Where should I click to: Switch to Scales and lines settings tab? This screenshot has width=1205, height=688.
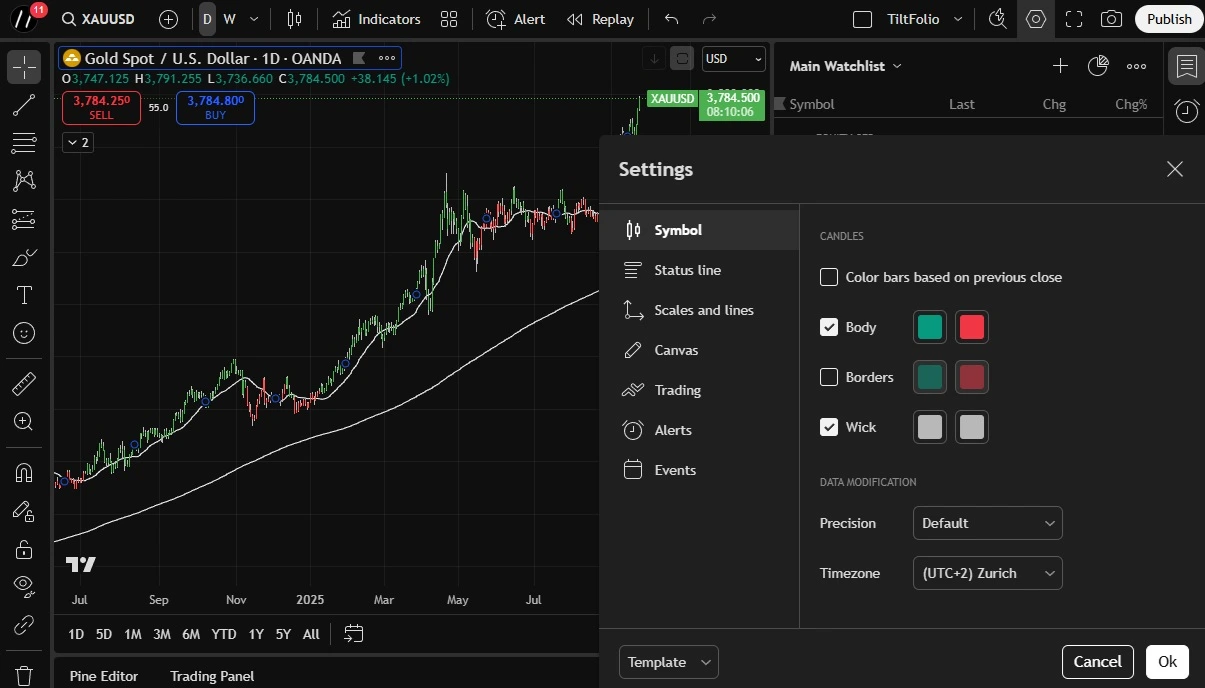pyautogui.click(x=703, y=310)
